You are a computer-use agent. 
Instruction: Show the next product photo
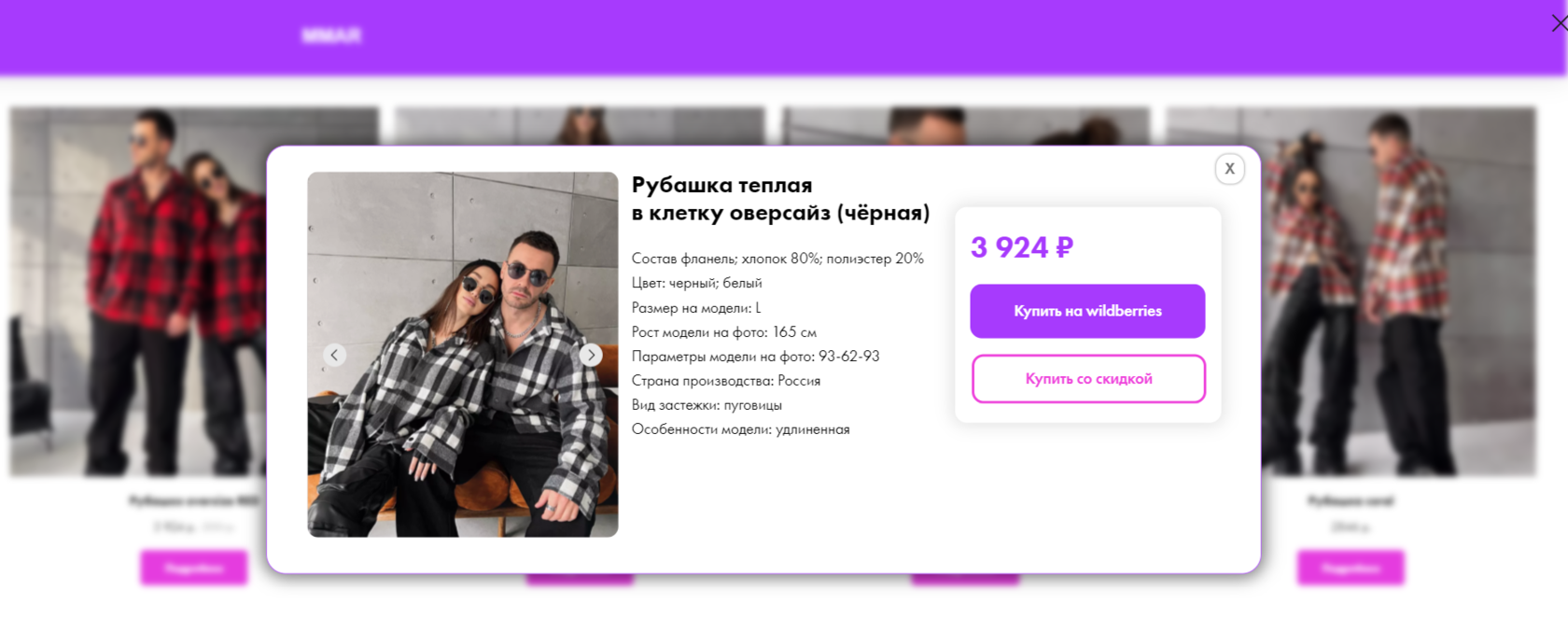coord(591,355)
